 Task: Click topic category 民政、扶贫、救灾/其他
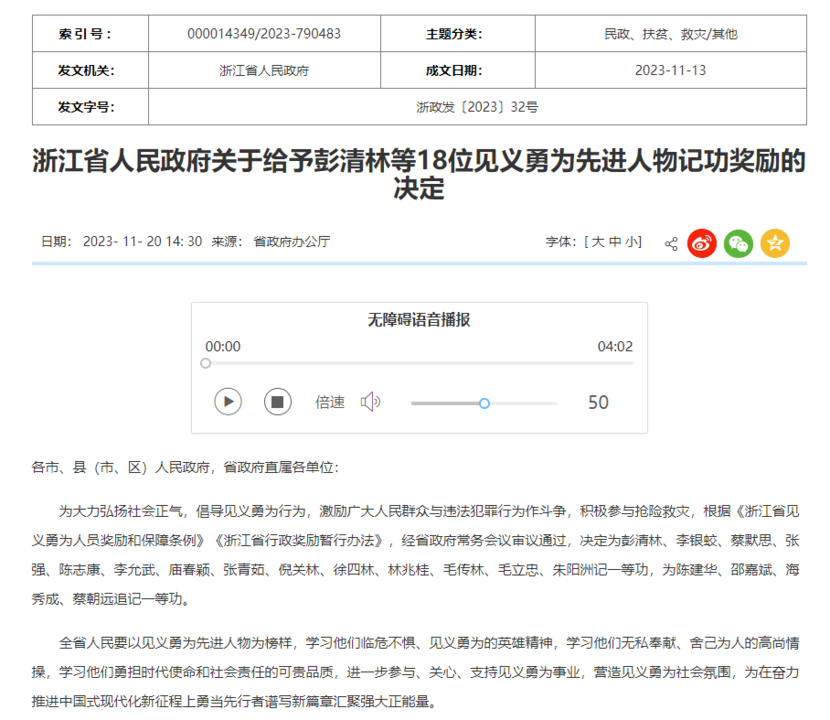670,34
